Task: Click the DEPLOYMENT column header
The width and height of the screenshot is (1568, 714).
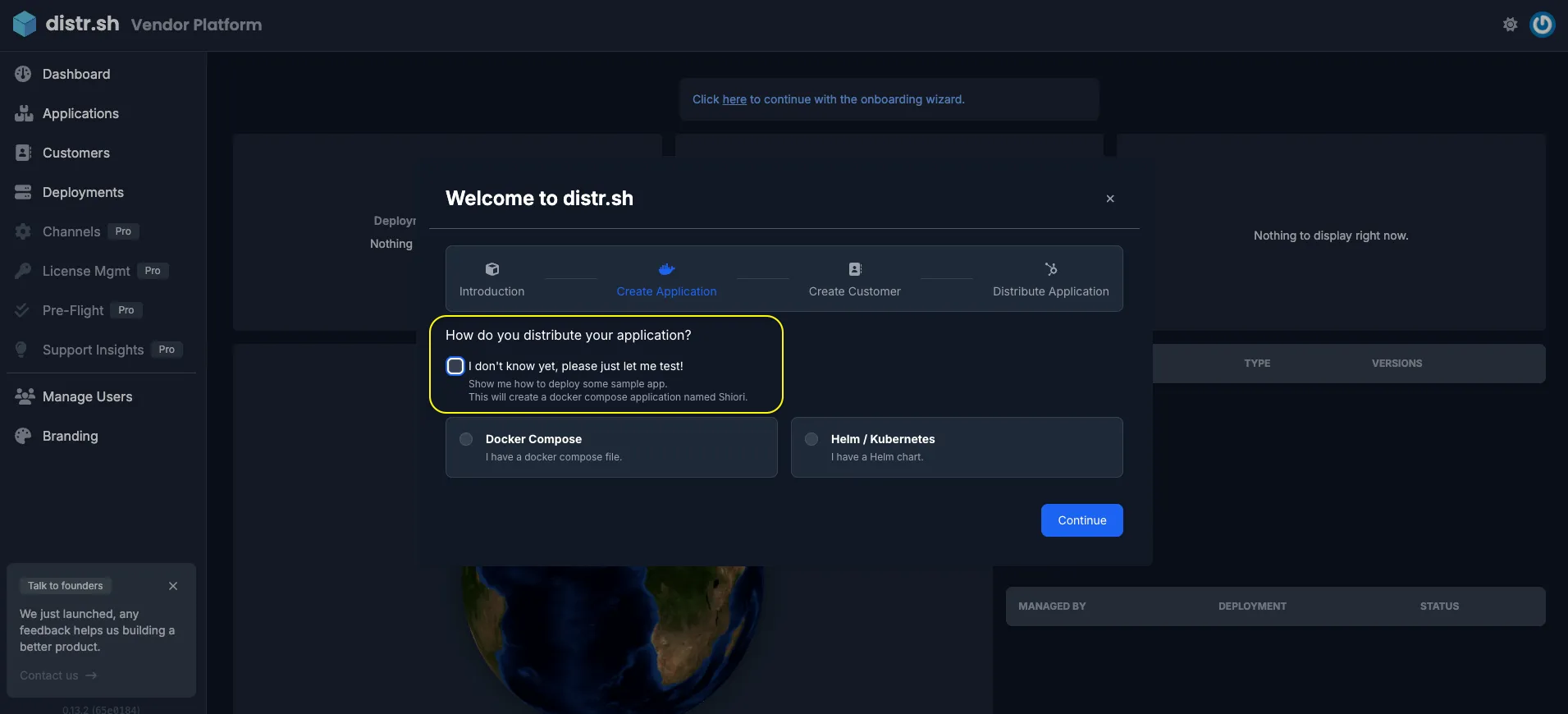Action: pyautogui.click(x=1252, y=606)
